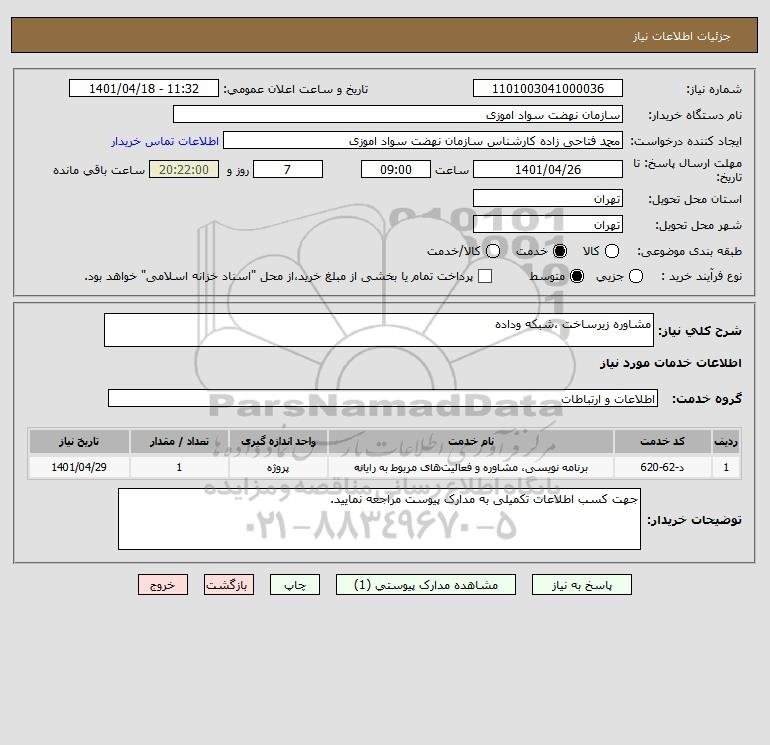770x745 pixels.
Task: Click service code cell د-62-620
Action: tap(662, 467)
